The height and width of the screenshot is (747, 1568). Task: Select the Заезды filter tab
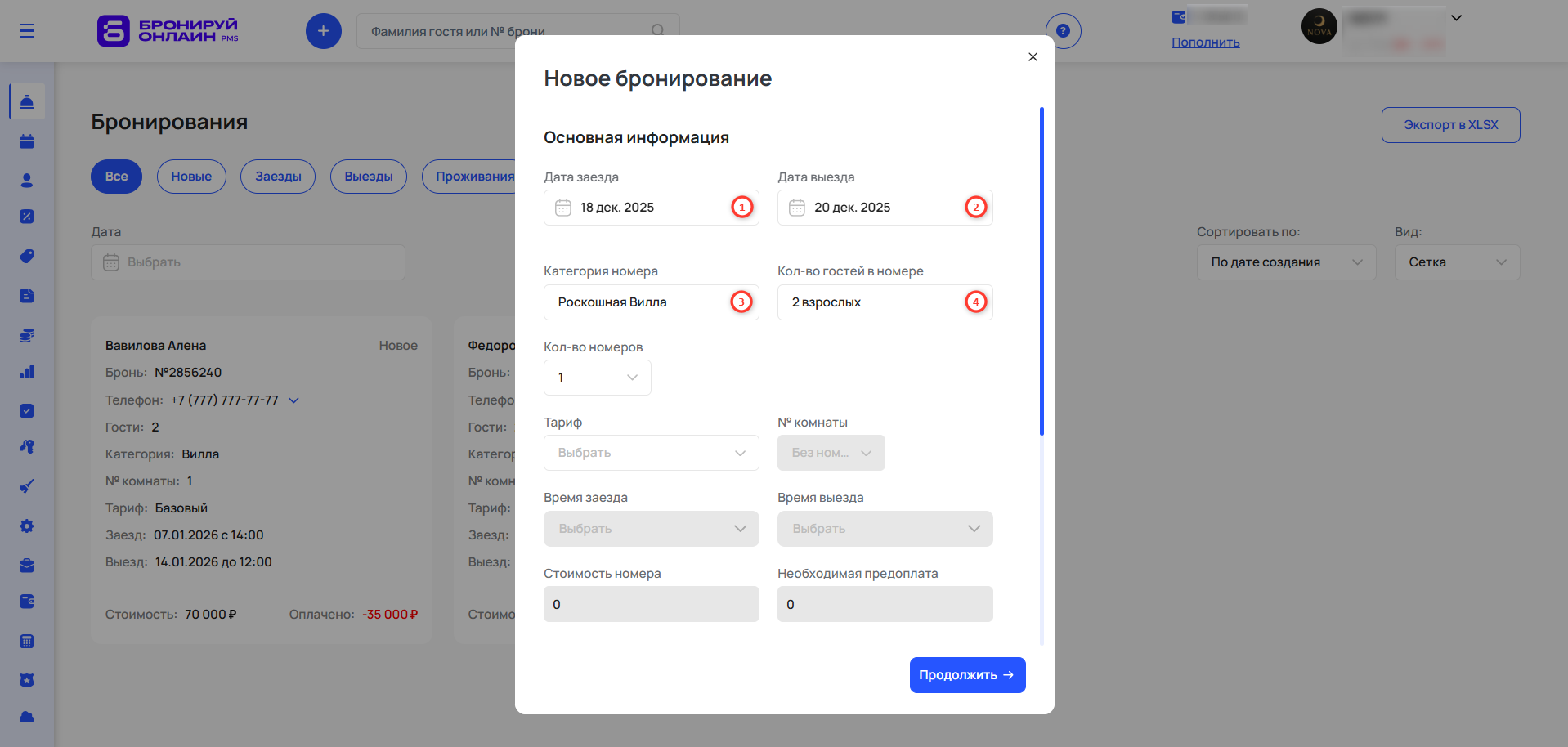[278, 177]
